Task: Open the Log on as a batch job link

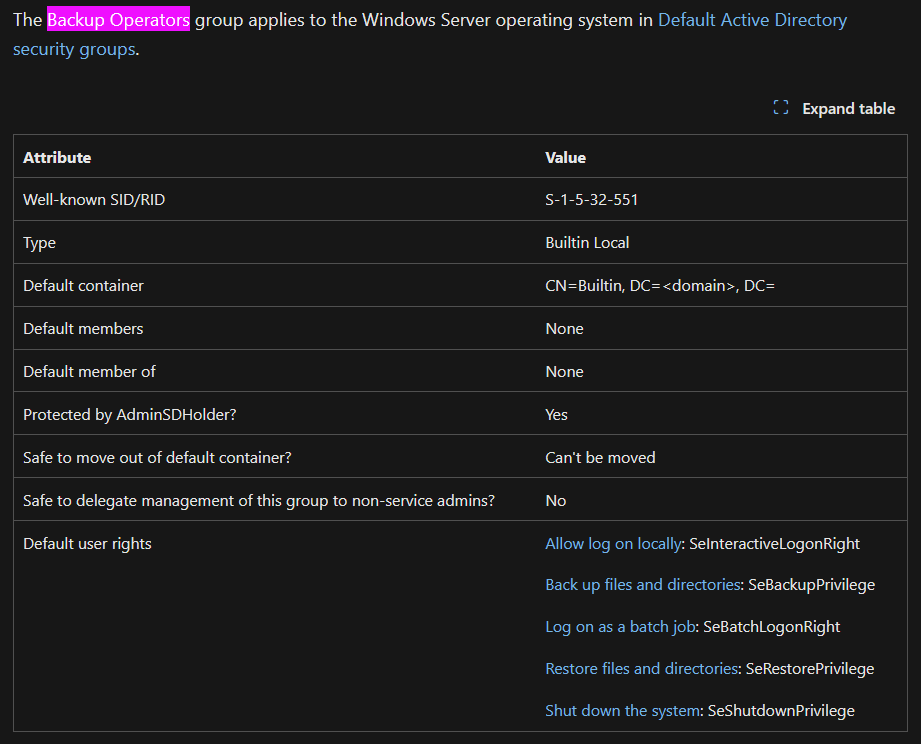Action: 620,627
